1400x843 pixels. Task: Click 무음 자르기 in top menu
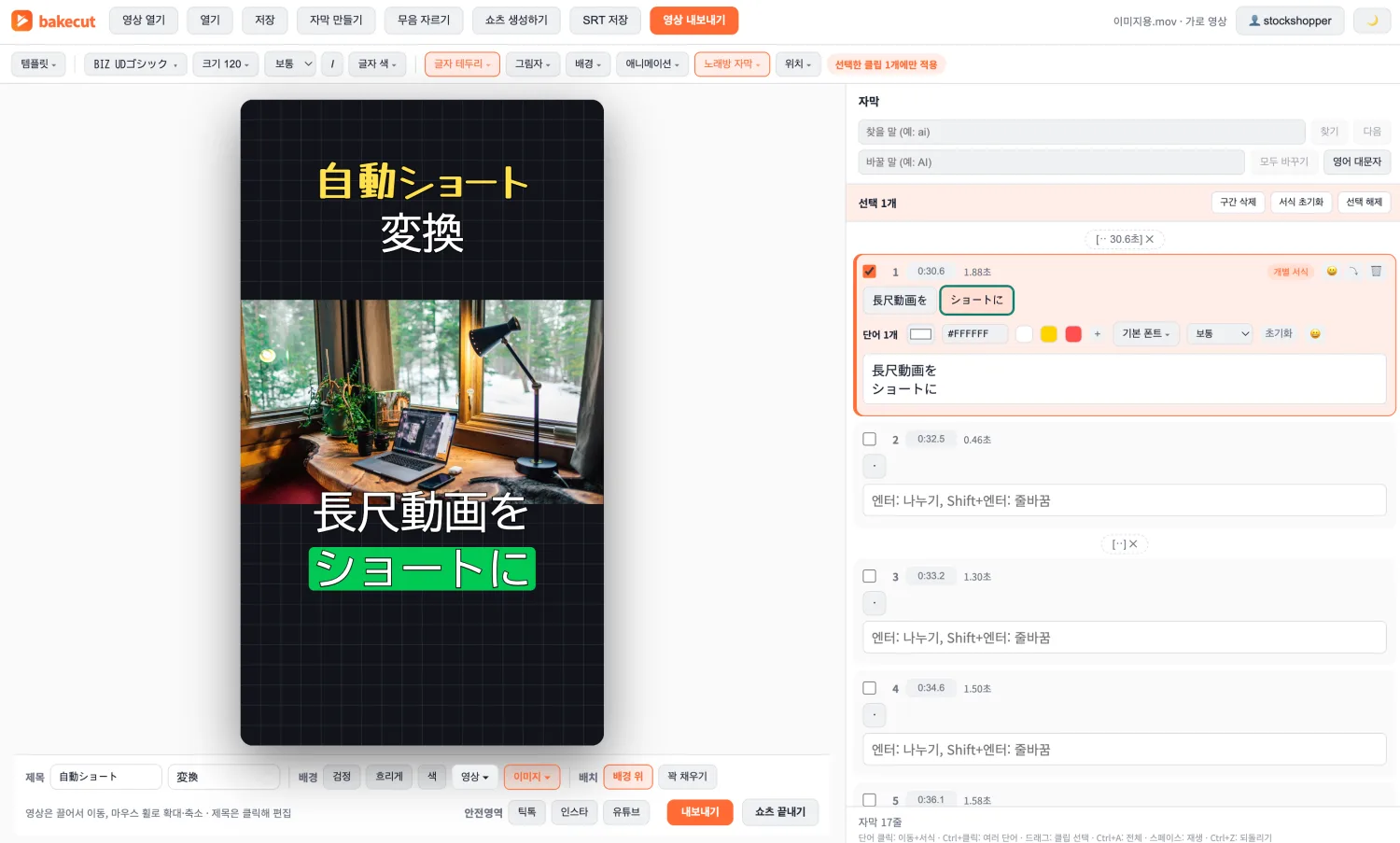coord(424,21)
